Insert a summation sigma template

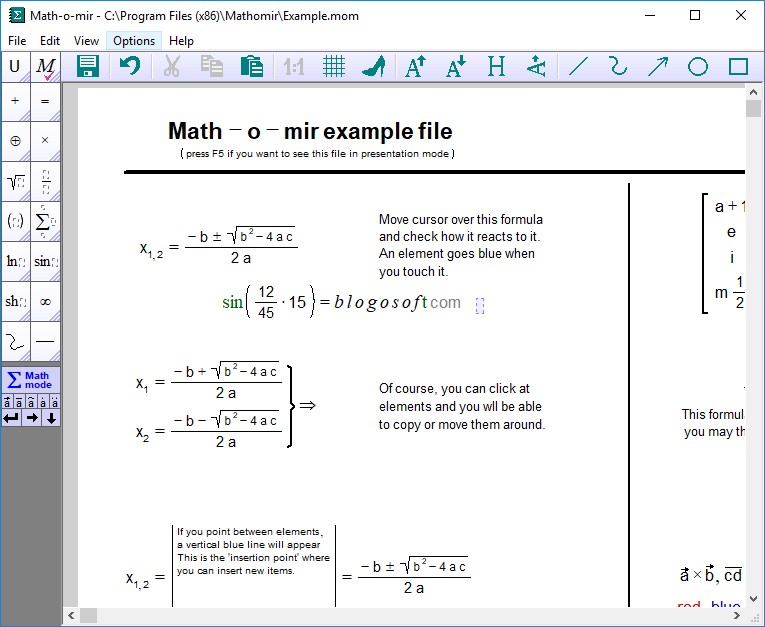pos(45,222)
